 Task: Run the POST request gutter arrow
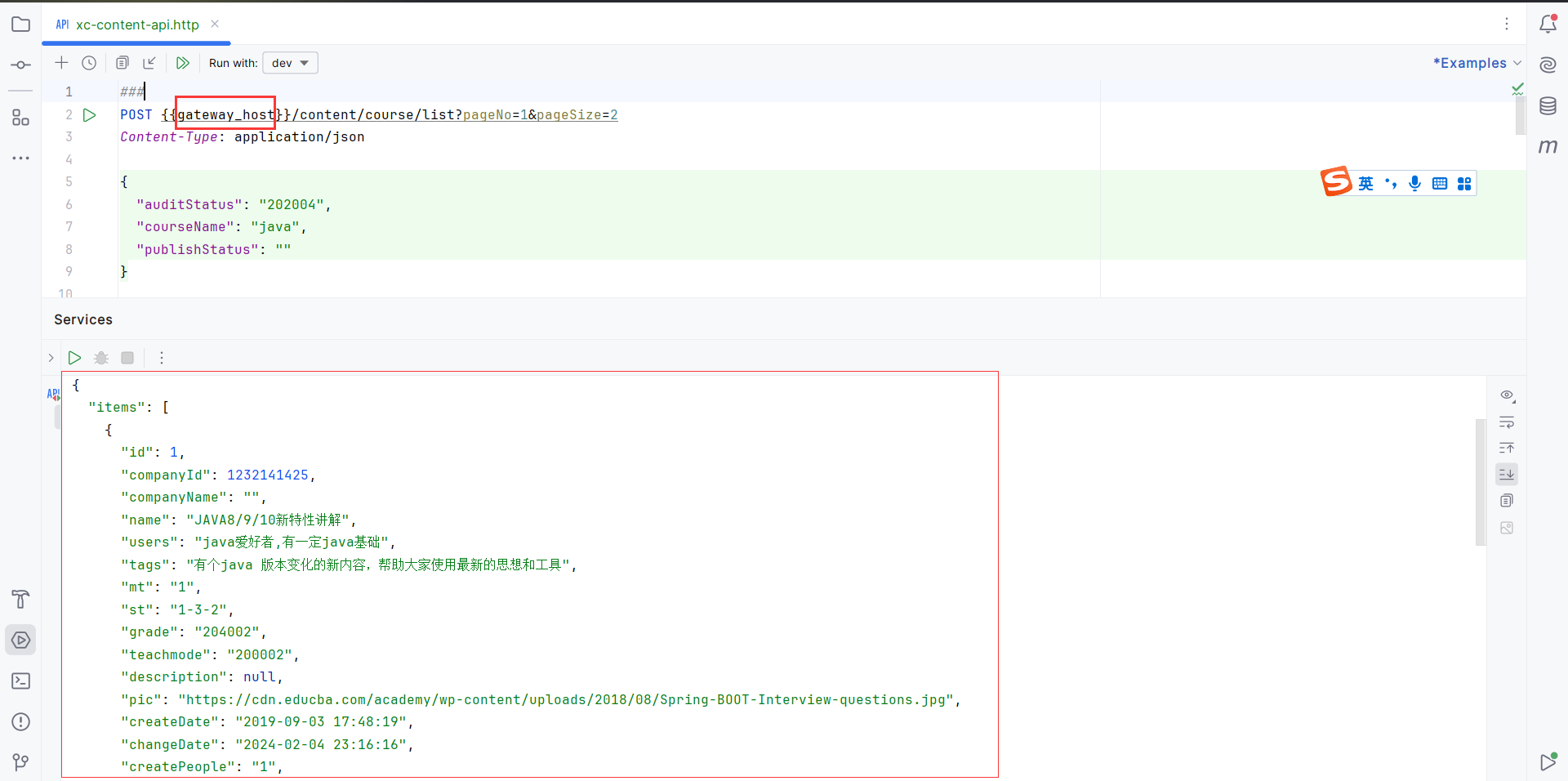(90, 115)
